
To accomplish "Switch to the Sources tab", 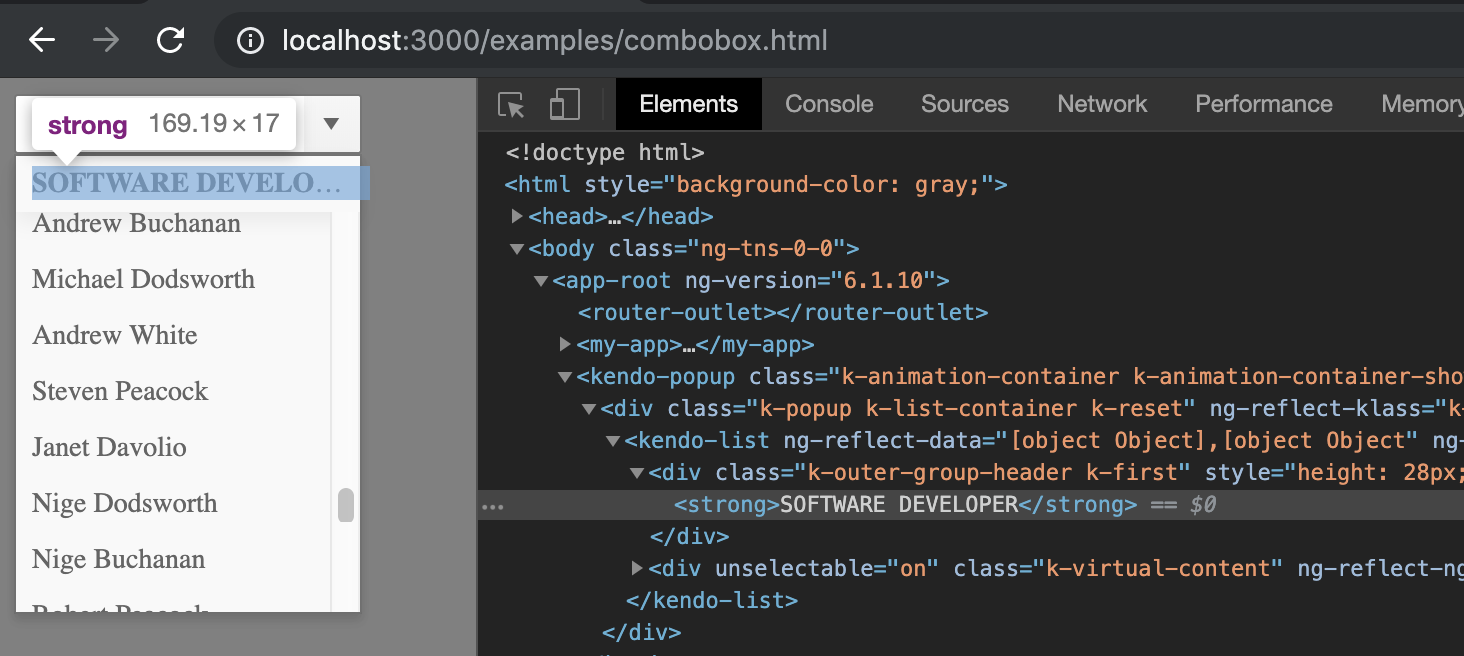I will [x=964, y=103].
